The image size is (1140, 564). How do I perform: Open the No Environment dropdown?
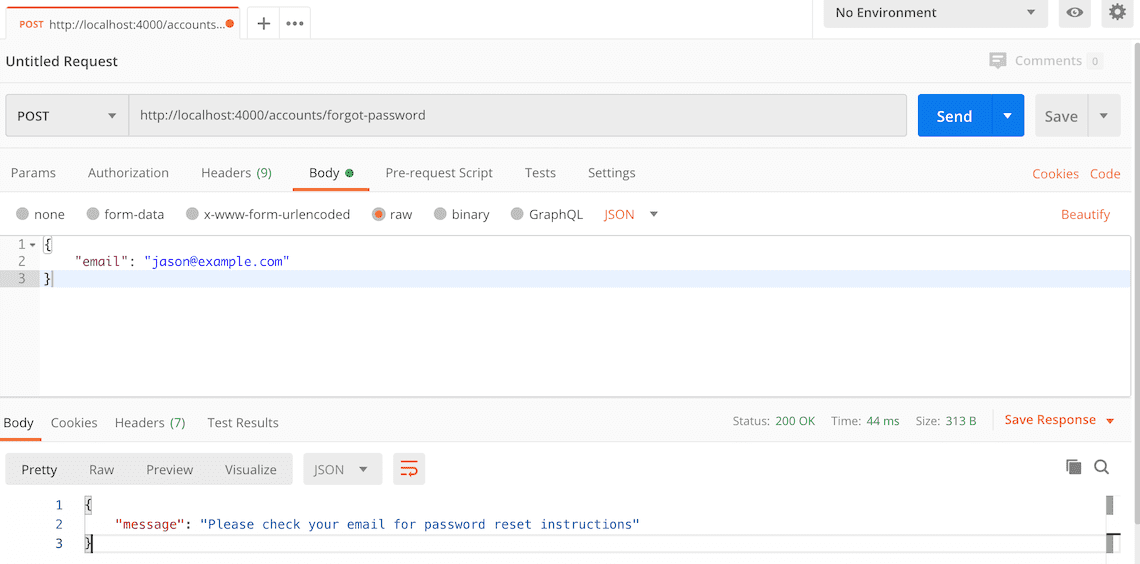936,13
